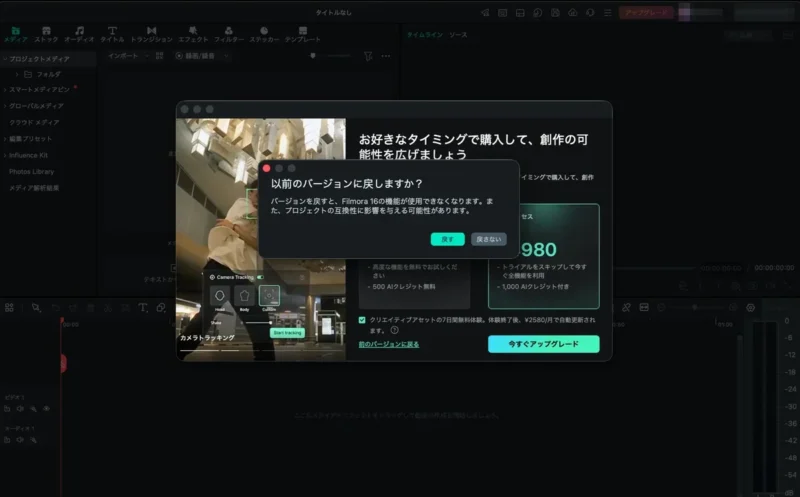Screen dimensions: 800x497
Task: Click the link/unlink icon in timeline toolbar
Action: point(627,307)
